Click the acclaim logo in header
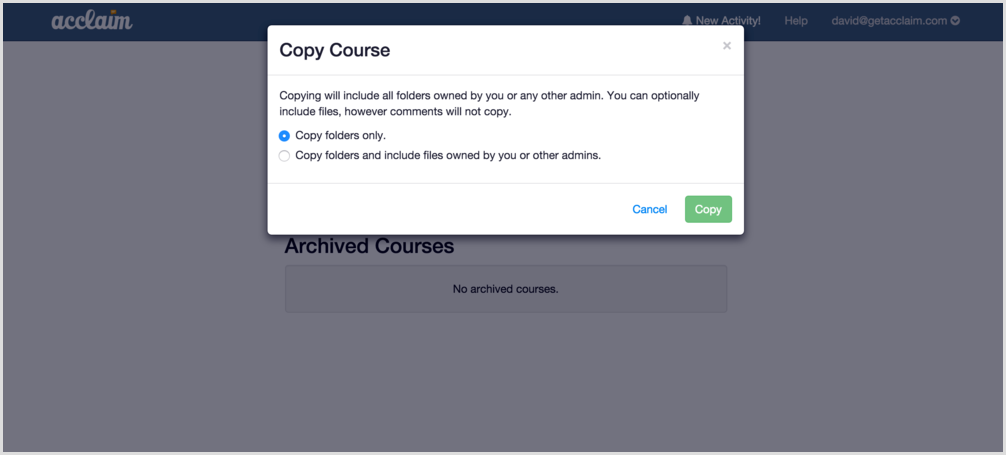 coord(92,21)
